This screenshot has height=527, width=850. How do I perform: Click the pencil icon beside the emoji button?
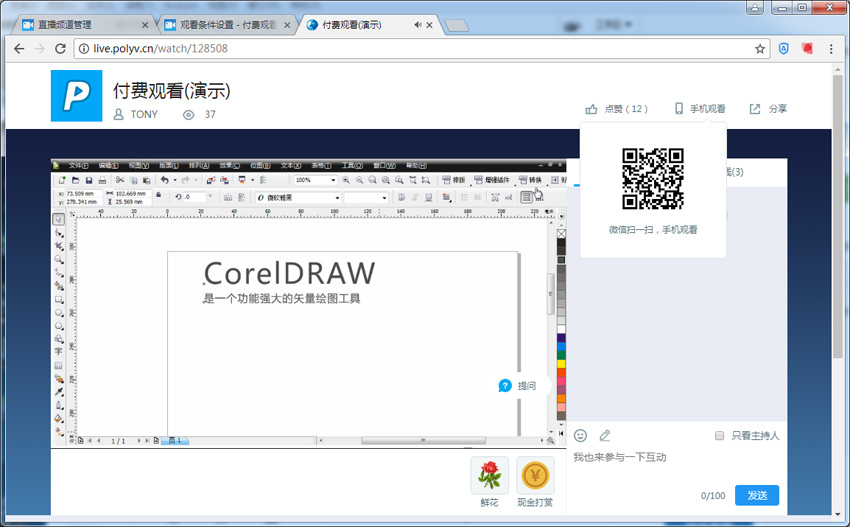[605, 435]
